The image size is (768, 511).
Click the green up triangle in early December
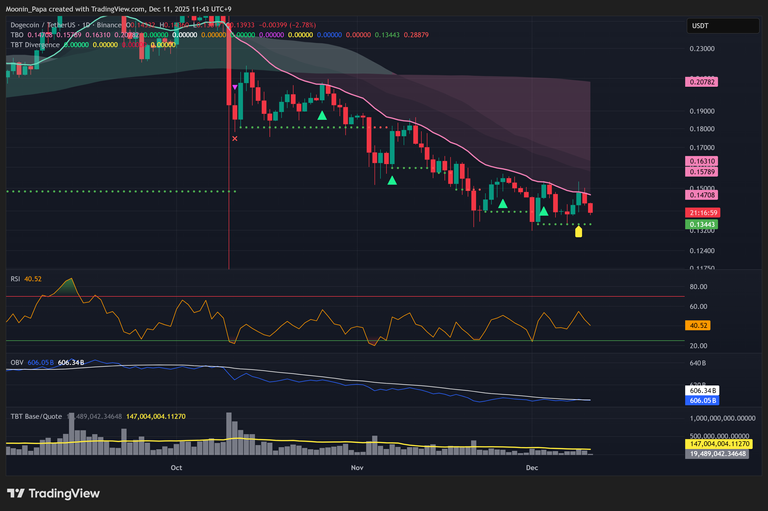[543, 211]
